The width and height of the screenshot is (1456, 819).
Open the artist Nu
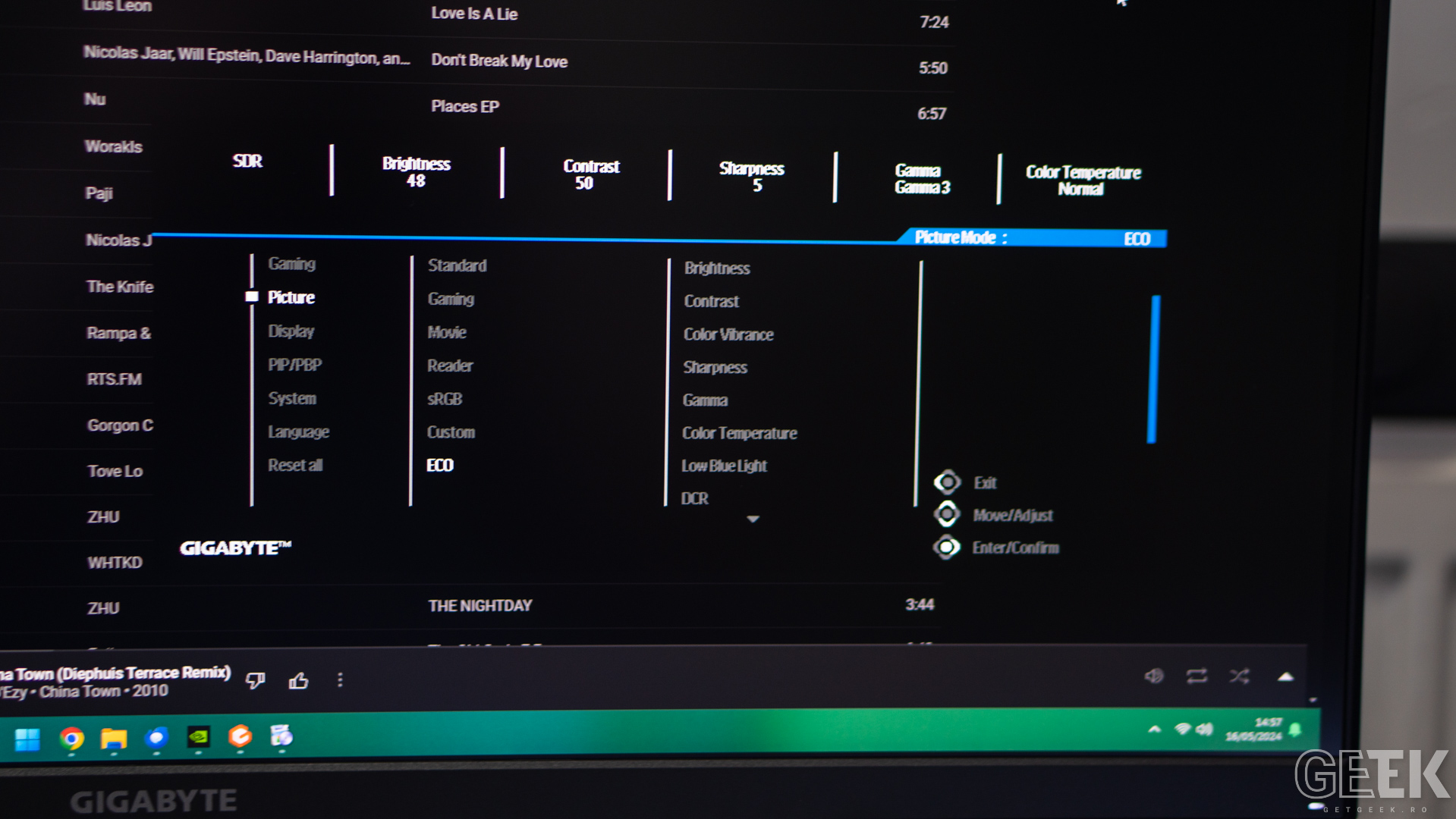(x=95, y=99)
